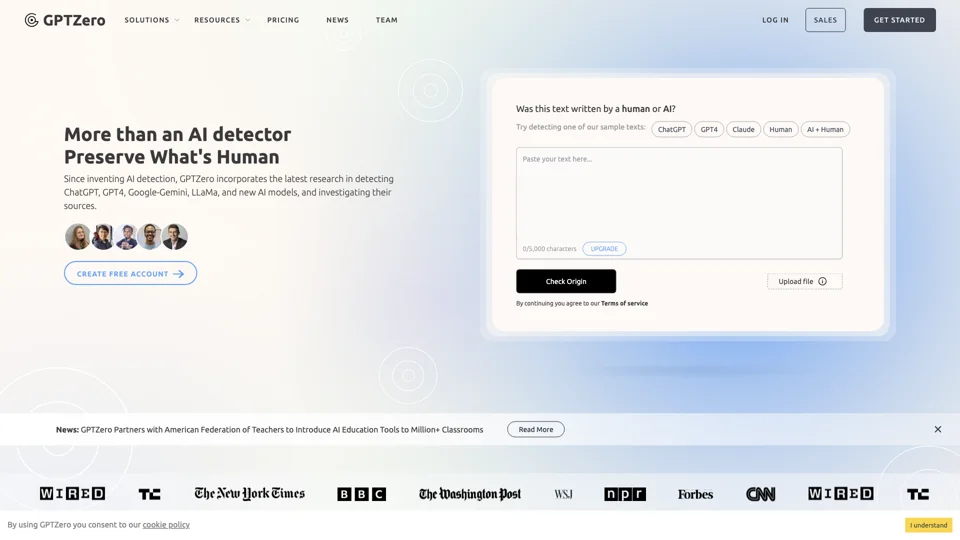Open the Terms of service link
Viewport: 960px width, 540px height.
coord(624,303)
